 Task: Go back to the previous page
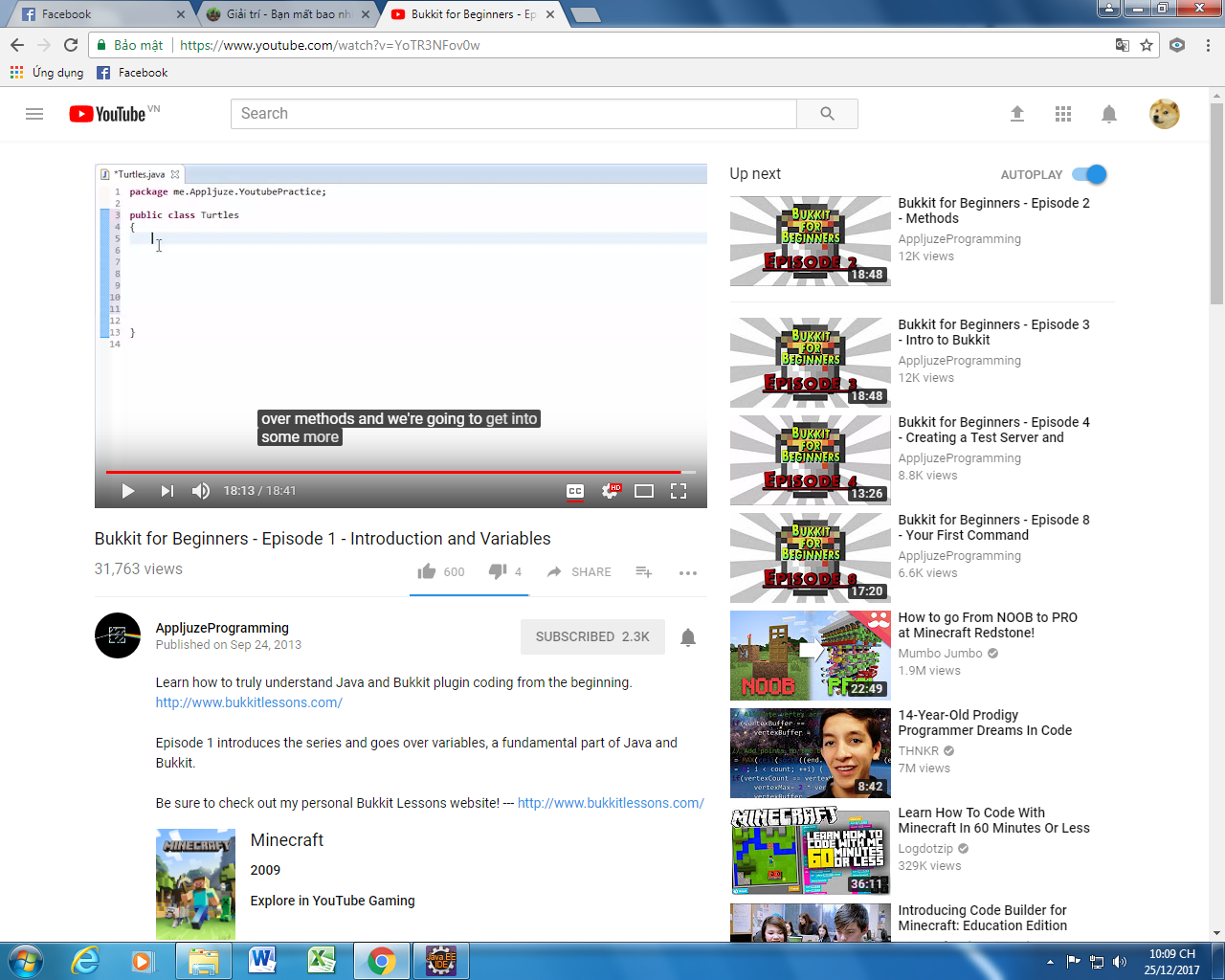point(17,45)
